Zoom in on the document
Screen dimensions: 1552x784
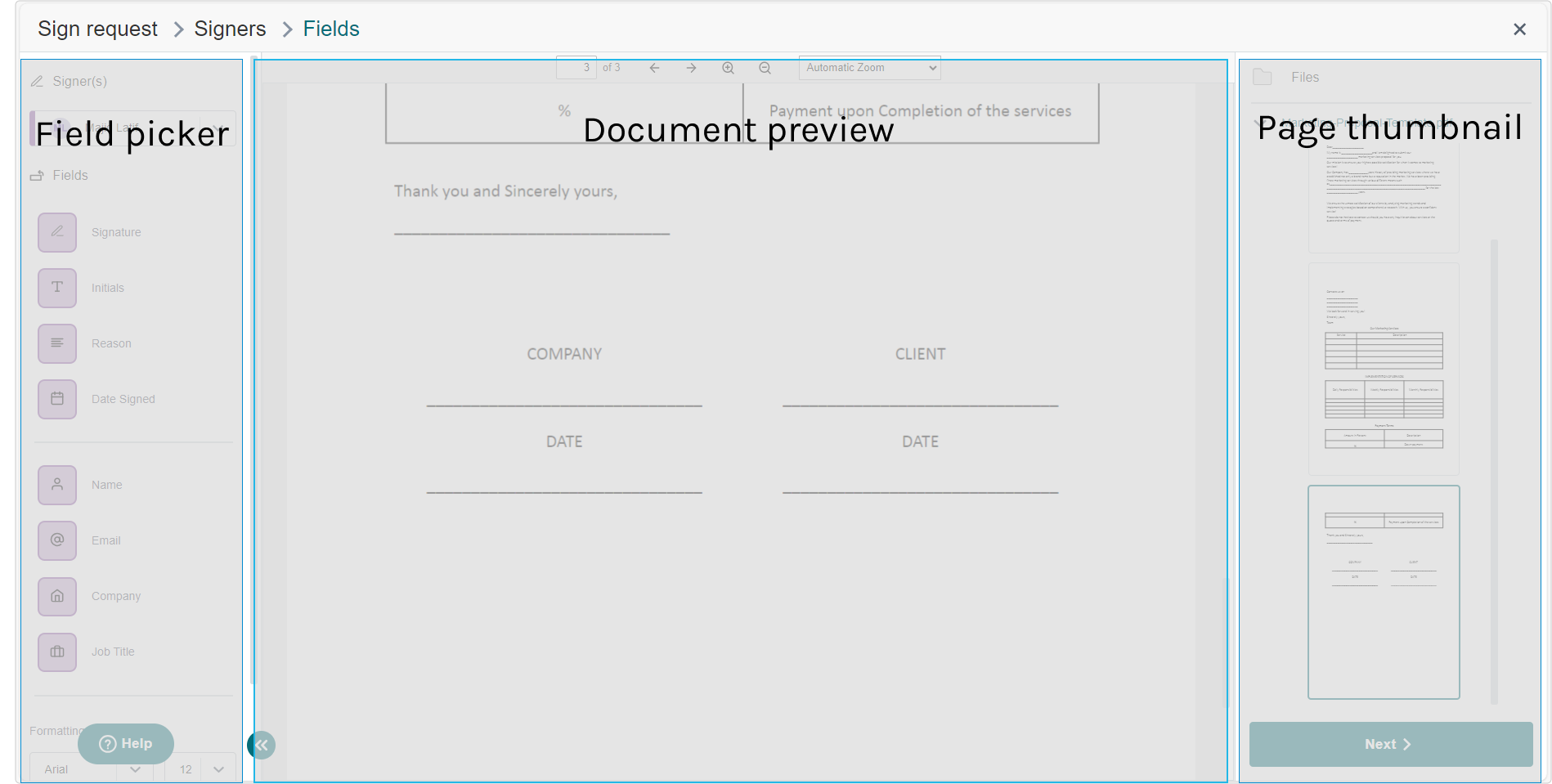(728, 68)
